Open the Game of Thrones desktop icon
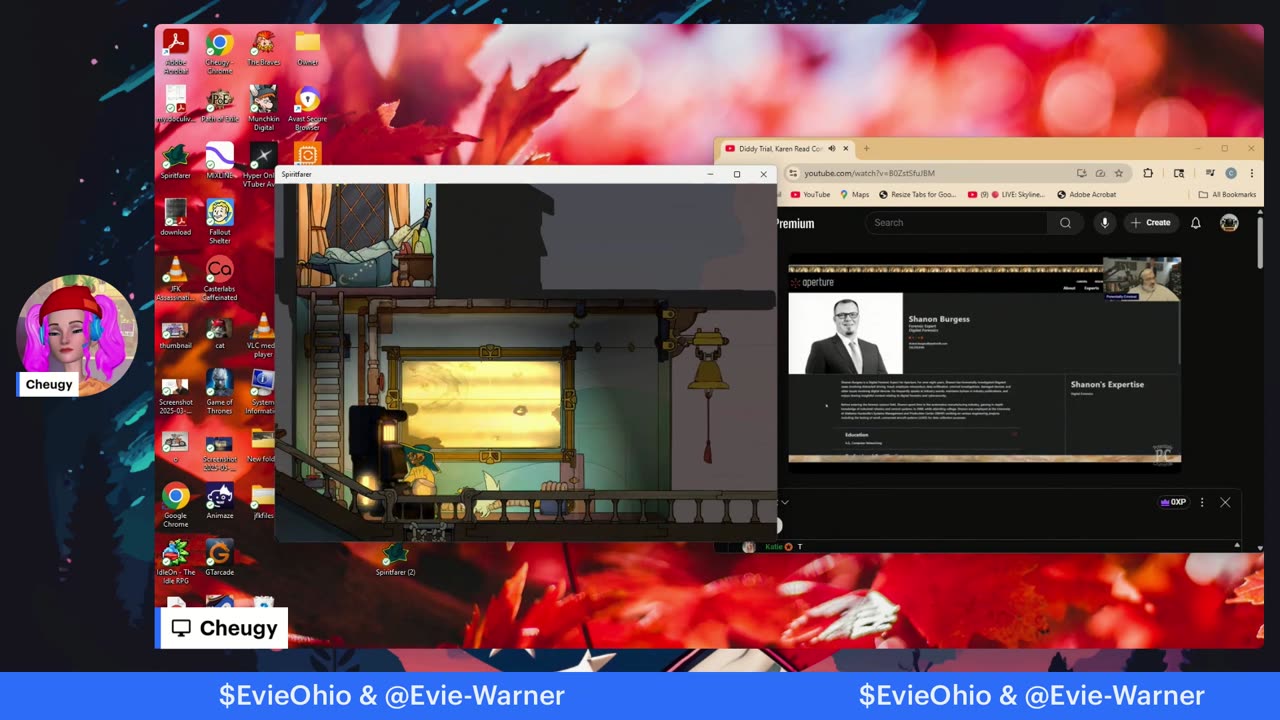Viewport: 1280px width, 720px height. click(220, 392)
